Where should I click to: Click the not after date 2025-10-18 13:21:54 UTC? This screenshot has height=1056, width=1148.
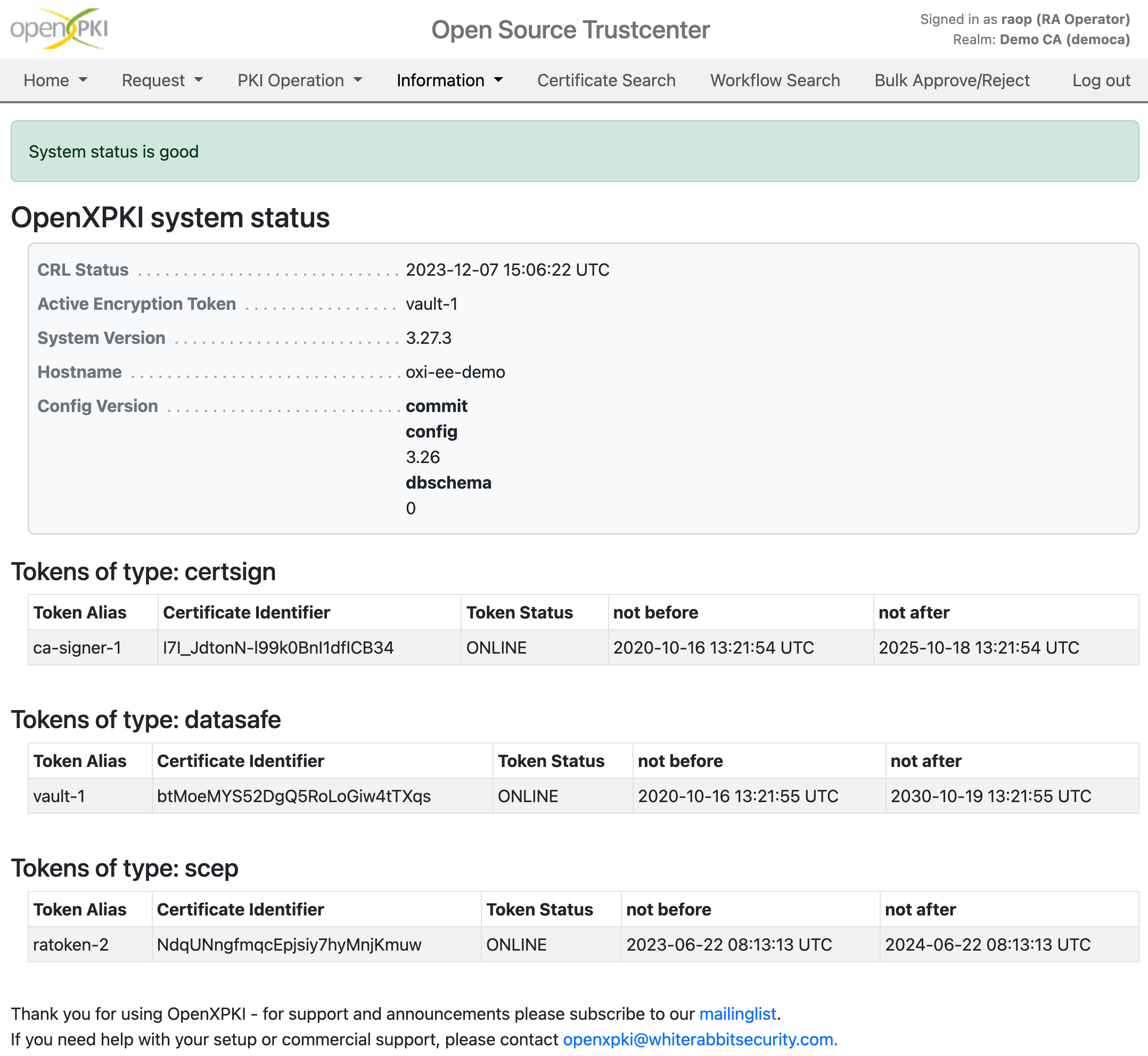tap(979, 647)
